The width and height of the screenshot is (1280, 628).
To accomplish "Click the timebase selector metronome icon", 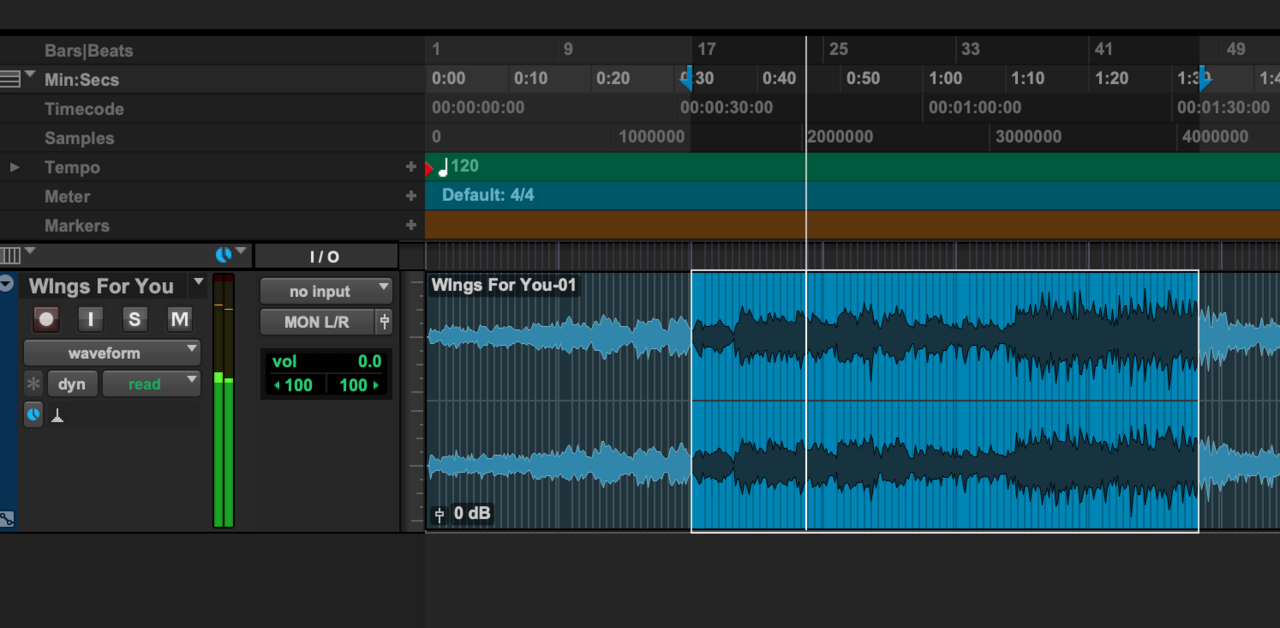I will click(58, 416).
